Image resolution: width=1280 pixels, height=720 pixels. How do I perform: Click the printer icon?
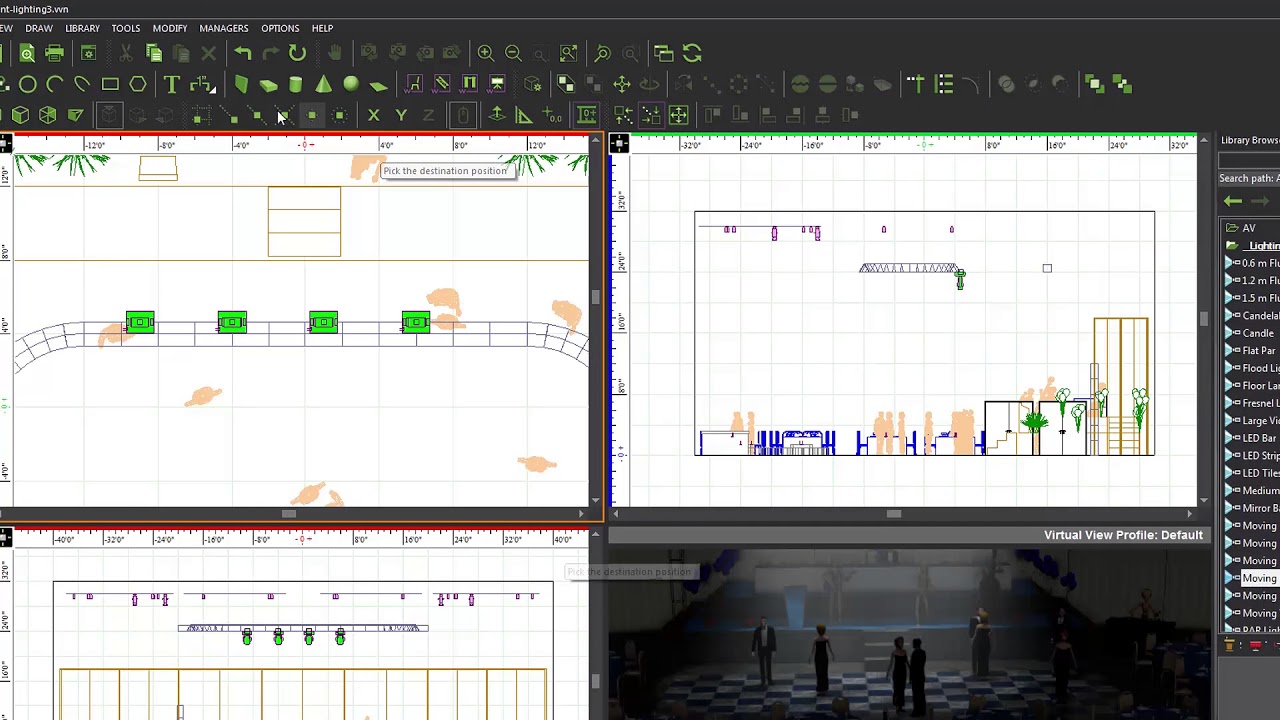click(55, 53)
